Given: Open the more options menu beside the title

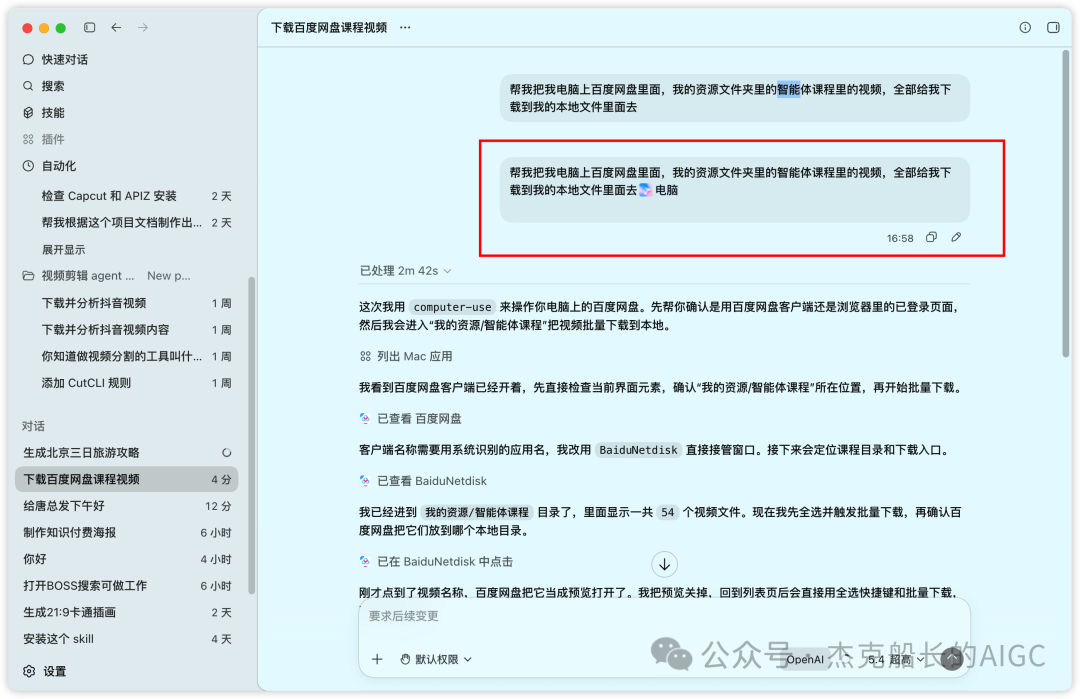Looking at the screenshot, I should [405, 28].
